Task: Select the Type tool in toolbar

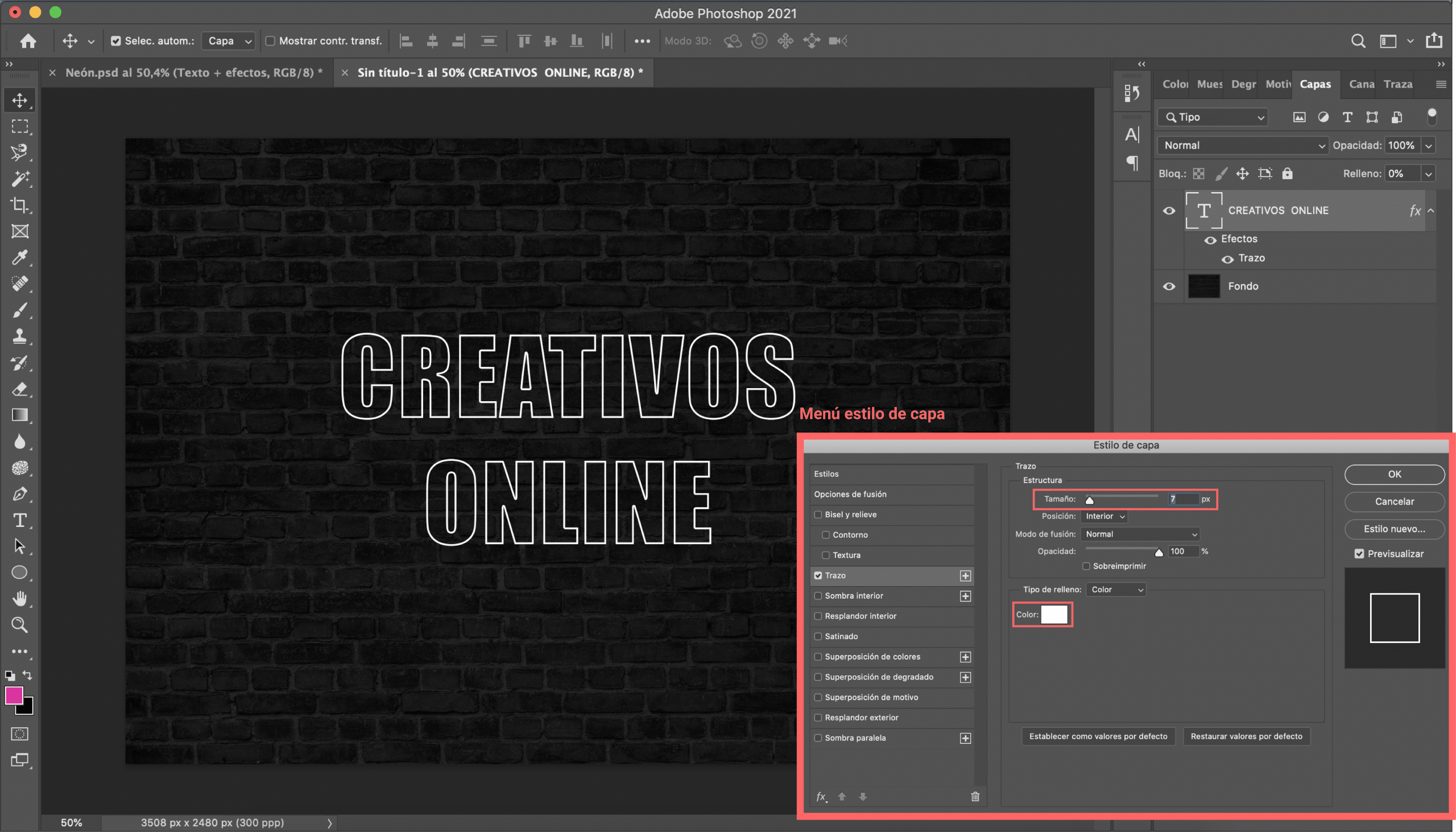Action: (19, 520)
